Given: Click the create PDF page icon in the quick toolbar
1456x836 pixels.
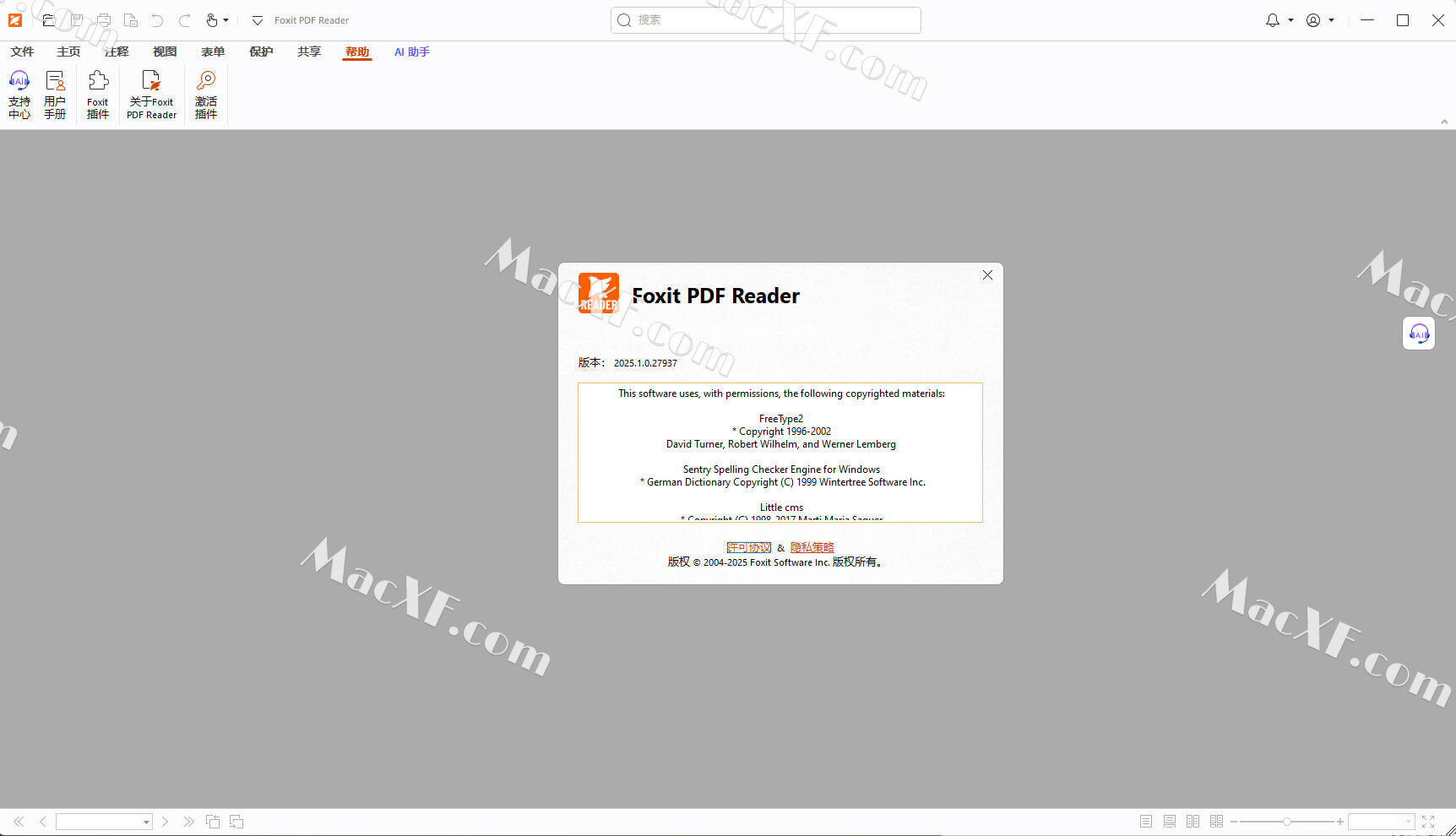Looking at the screenshot, I should (131, 20).
